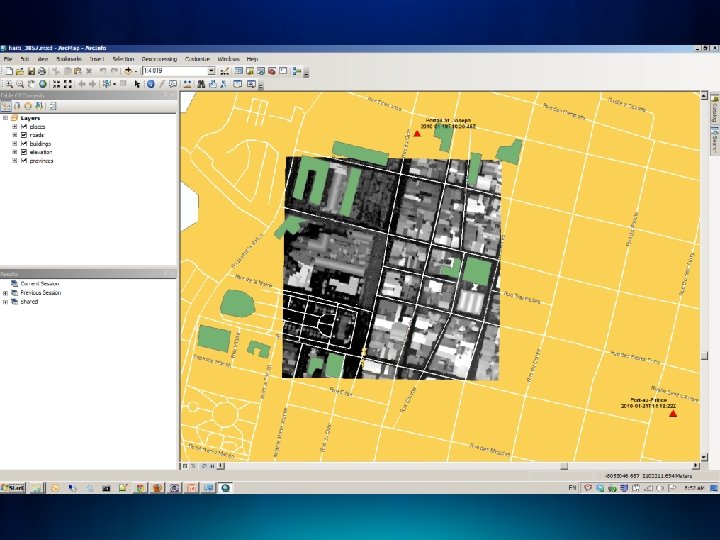Switch to List By Source view
Image resolution: width=720 pixels, height=540 pixels.
(17, 107)
